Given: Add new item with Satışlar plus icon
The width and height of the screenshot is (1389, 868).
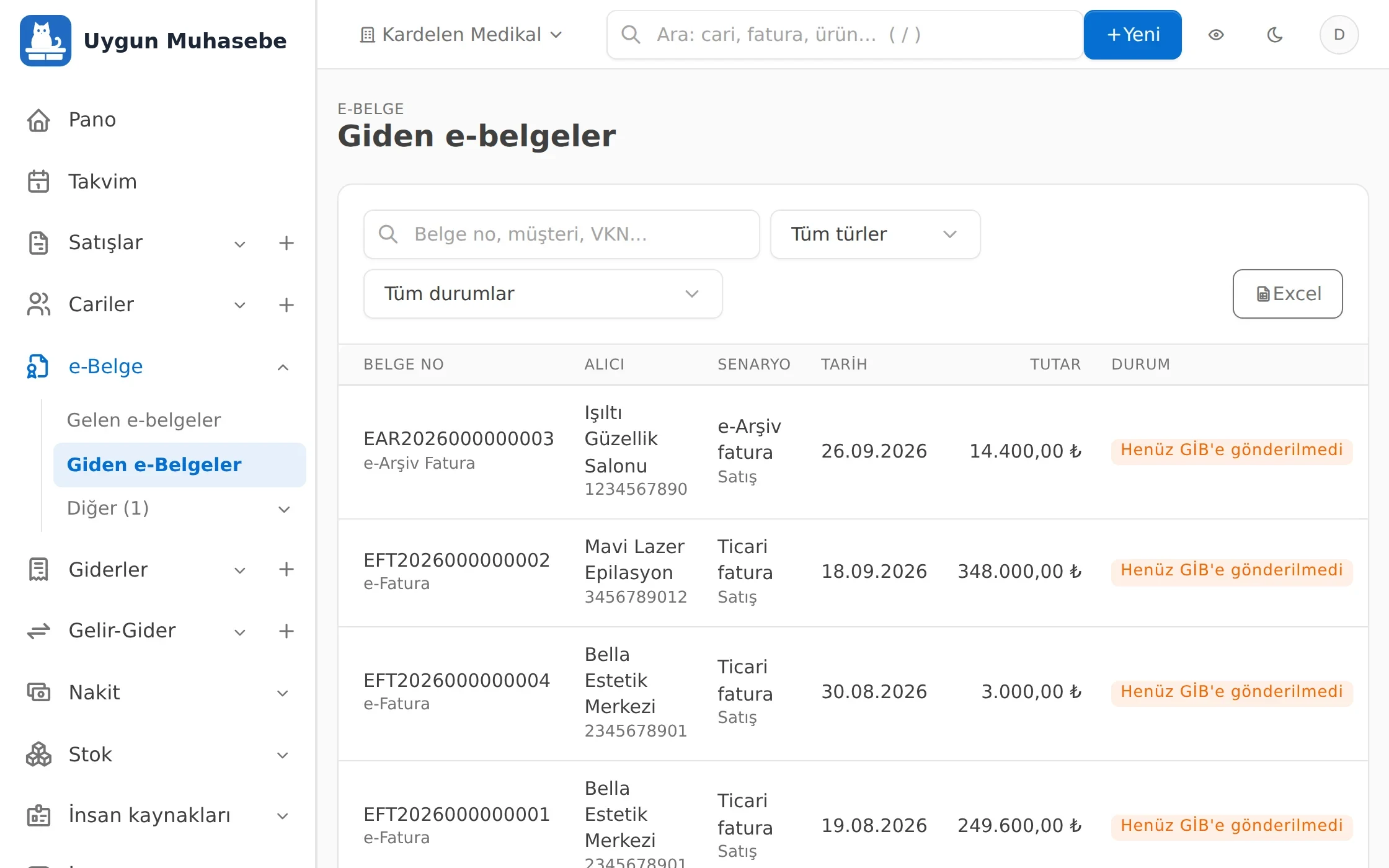Looking at the screenshot, I should tap(286, 243).
